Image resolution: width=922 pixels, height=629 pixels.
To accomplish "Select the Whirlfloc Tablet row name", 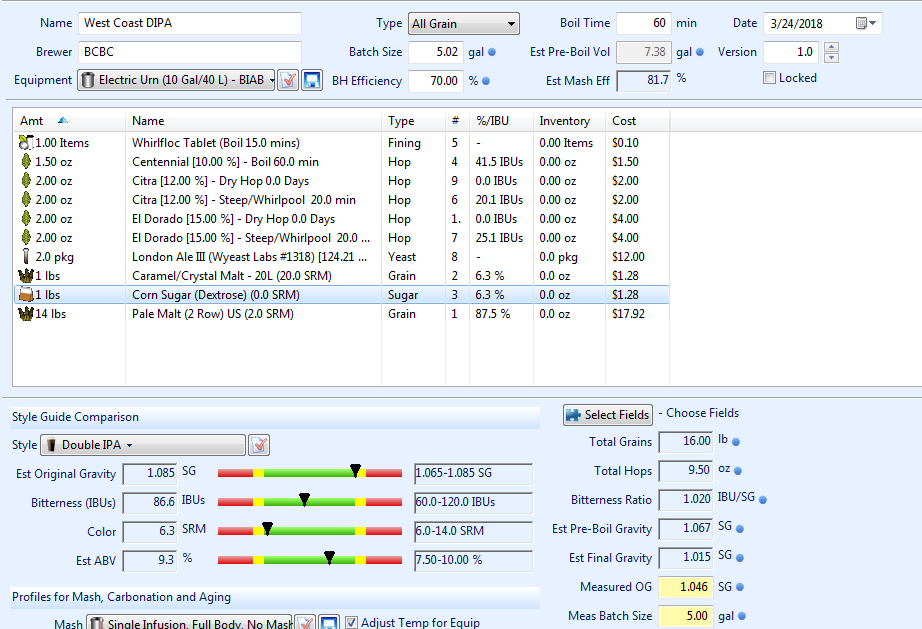I will point(216,143).
